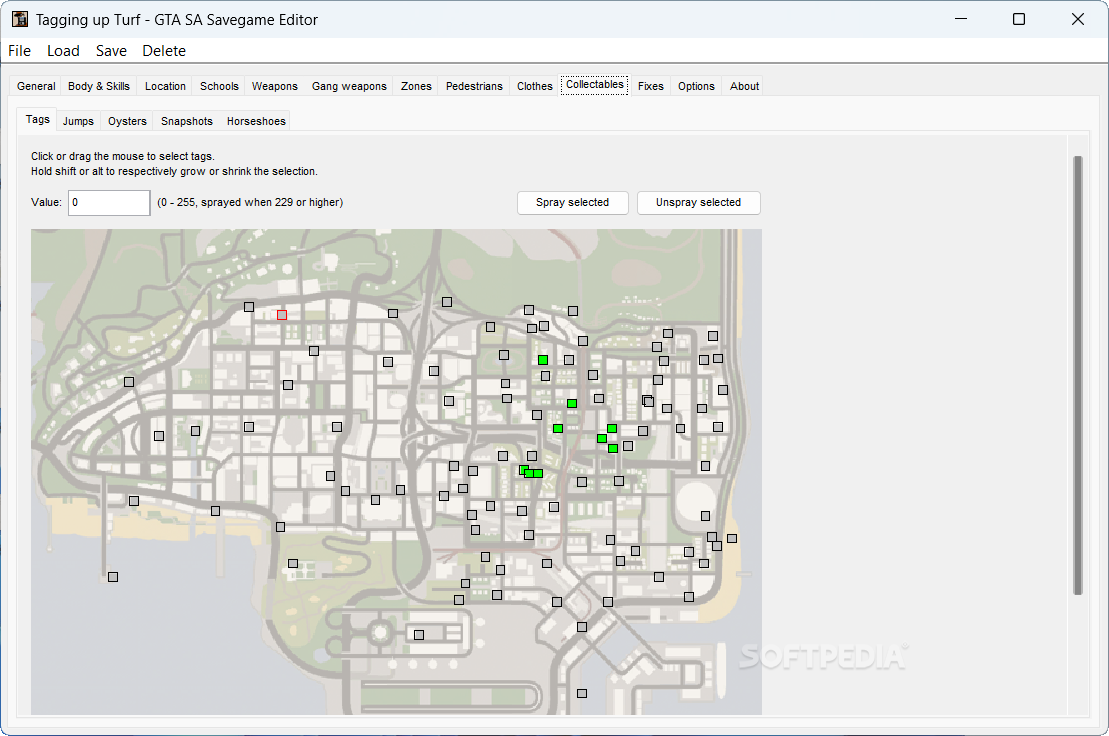Open the Save menu
This screenshot has height=736, width=1109.
click(111, 51)
